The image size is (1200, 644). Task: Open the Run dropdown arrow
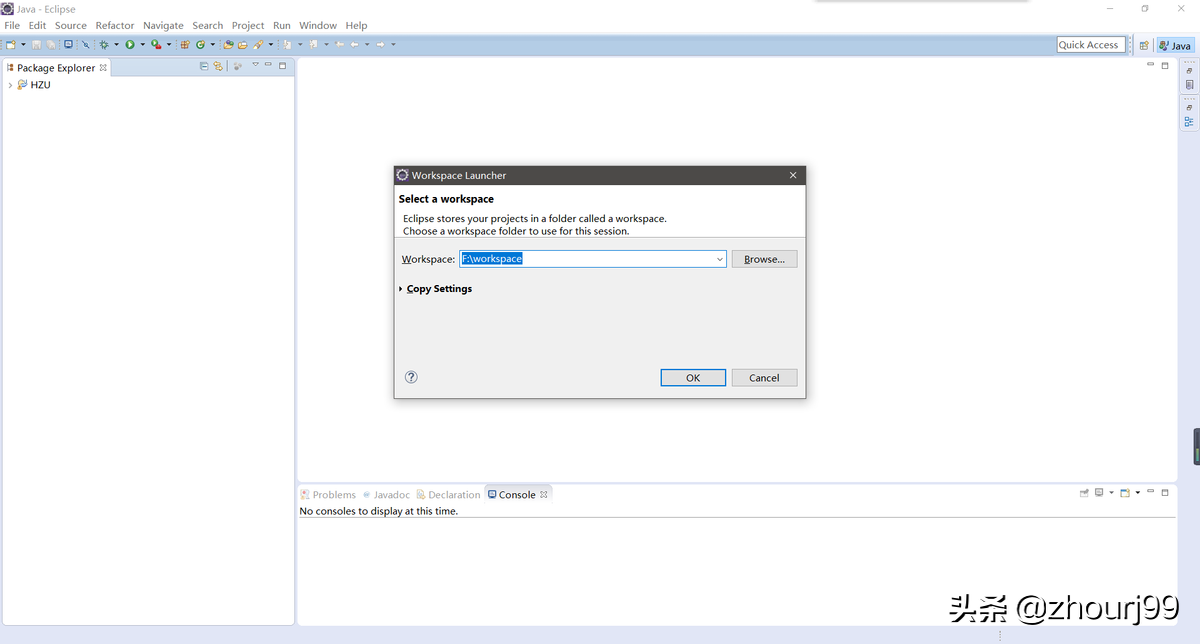pos(143,45)
